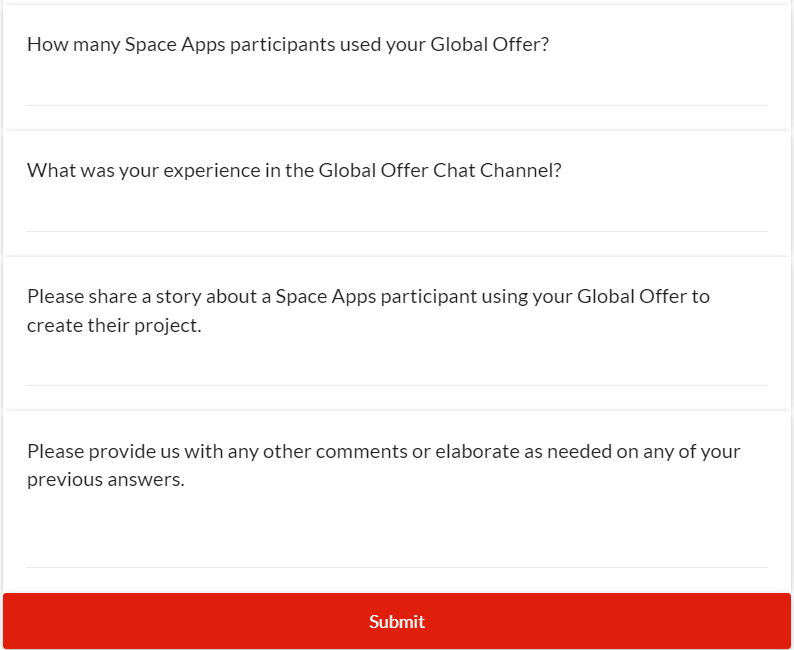Screen dimensions: 794x650
Task: Click the 'How many Space Apps participants' question text
Action: tap(288, 45)
